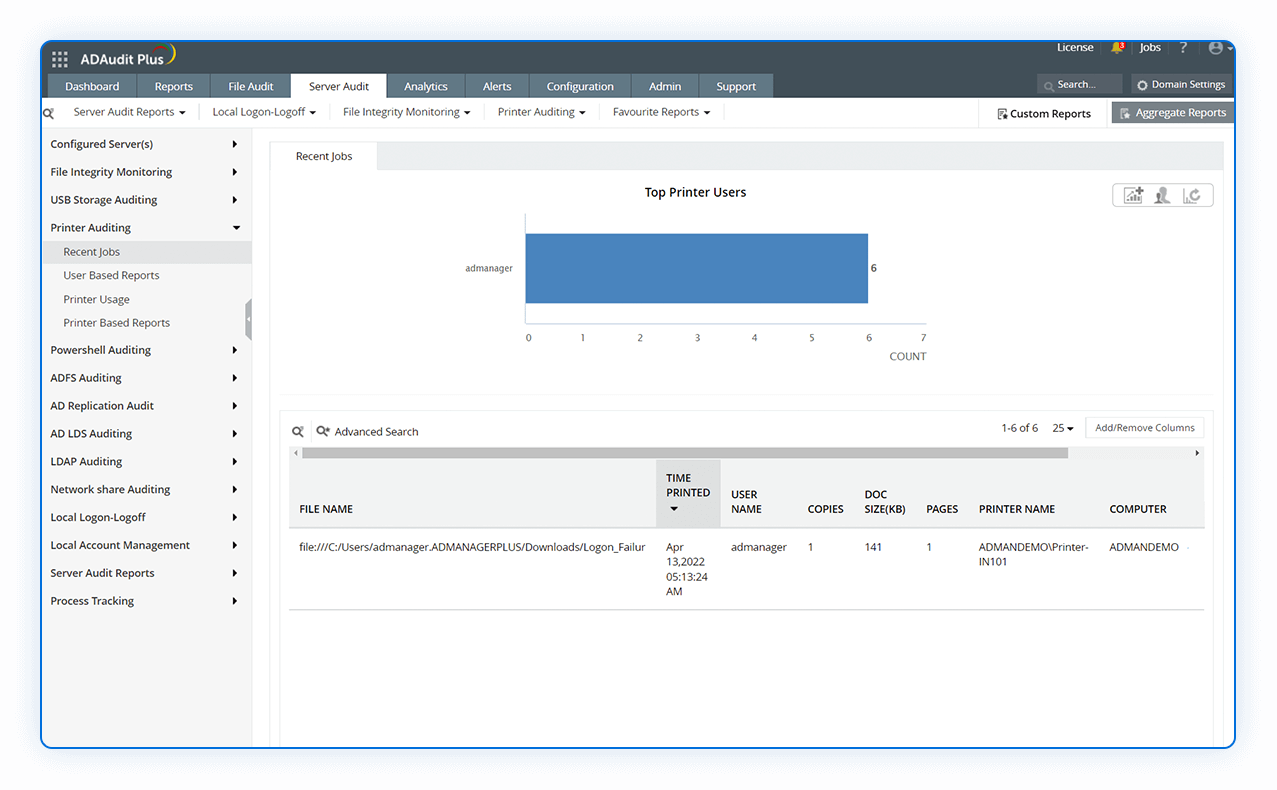Screen dimensions: 1277x790
Task: Switch to the Alerts tab
Action: (x=497, y=86)
